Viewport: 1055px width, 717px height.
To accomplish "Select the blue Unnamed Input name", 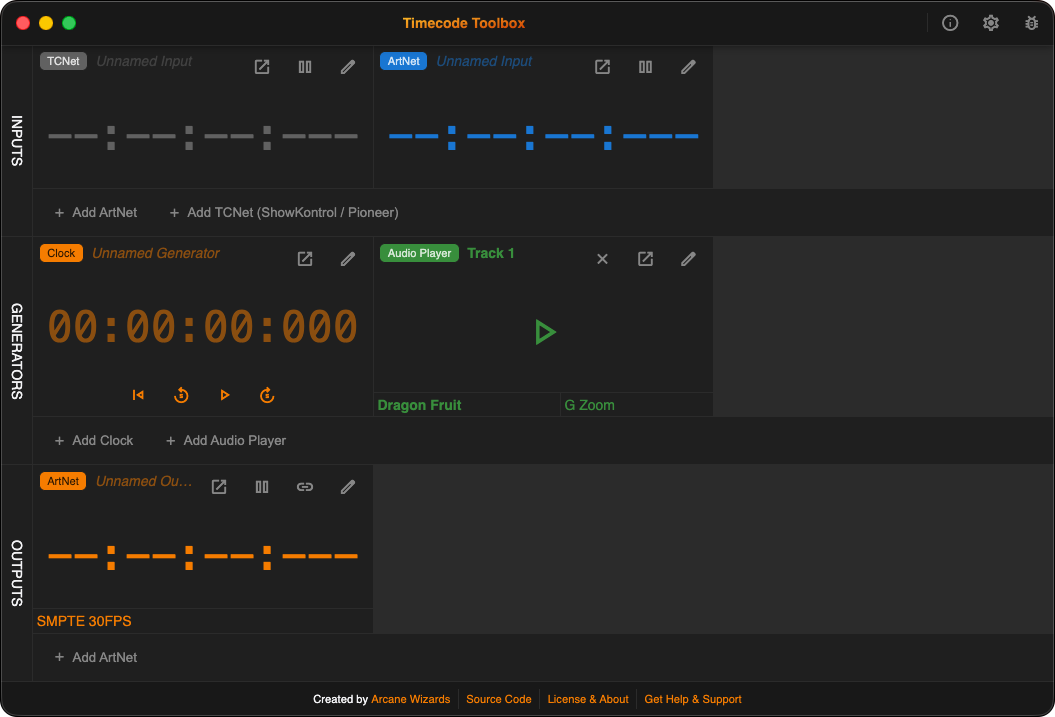I will point(484,61).
